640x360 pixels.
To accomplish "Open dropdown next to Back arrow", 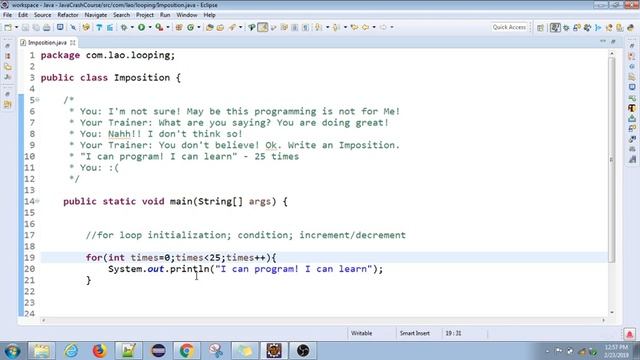I will point(373,27).
